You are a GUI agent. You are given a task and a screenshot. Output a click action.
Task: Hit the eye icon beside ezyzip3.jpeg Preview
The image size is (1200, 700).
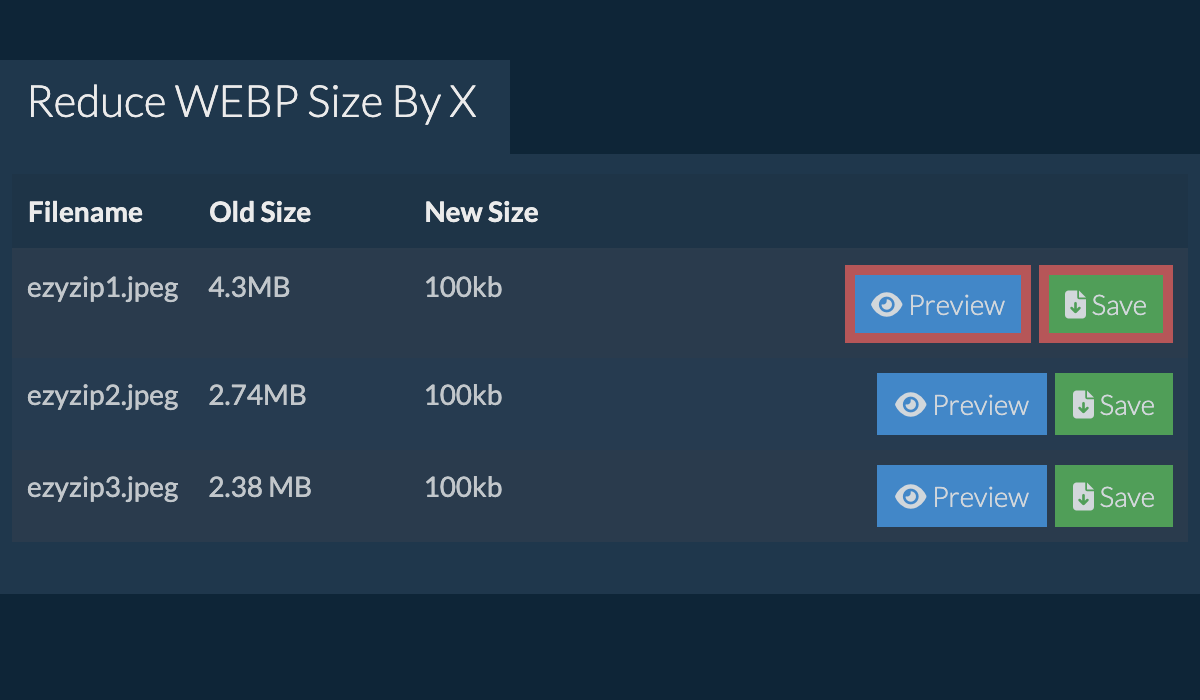[911, 497]
